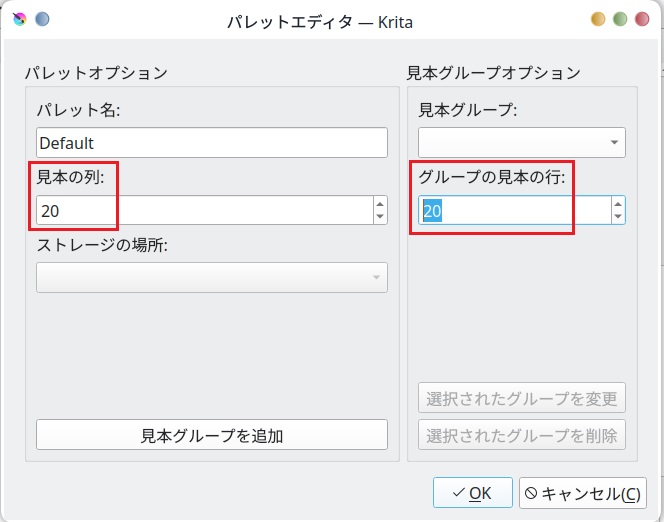This screenshot has height=522, width=664.
Task: Decrease グループの見本の行 with the down arrow
Action: pyautogui.click(x=618, y=217)
